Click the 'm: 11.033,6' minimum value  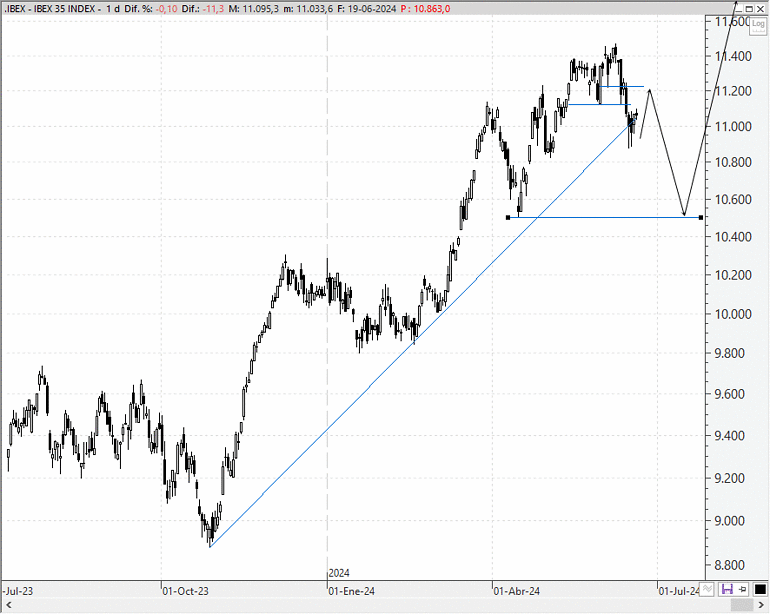coord(308,9)
